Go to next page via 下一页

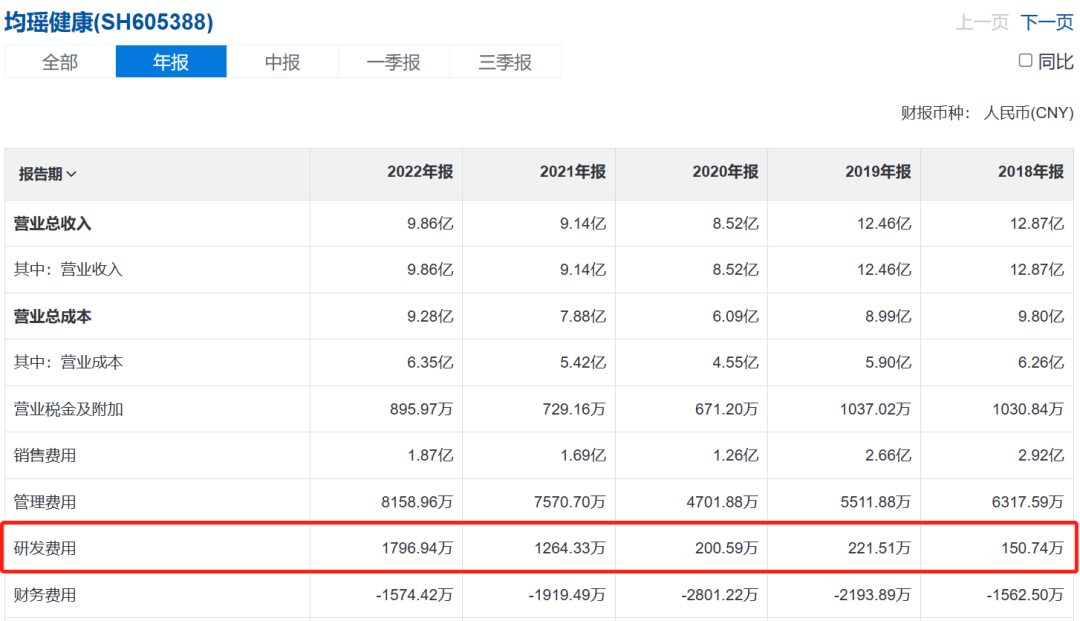(1046, 22)
